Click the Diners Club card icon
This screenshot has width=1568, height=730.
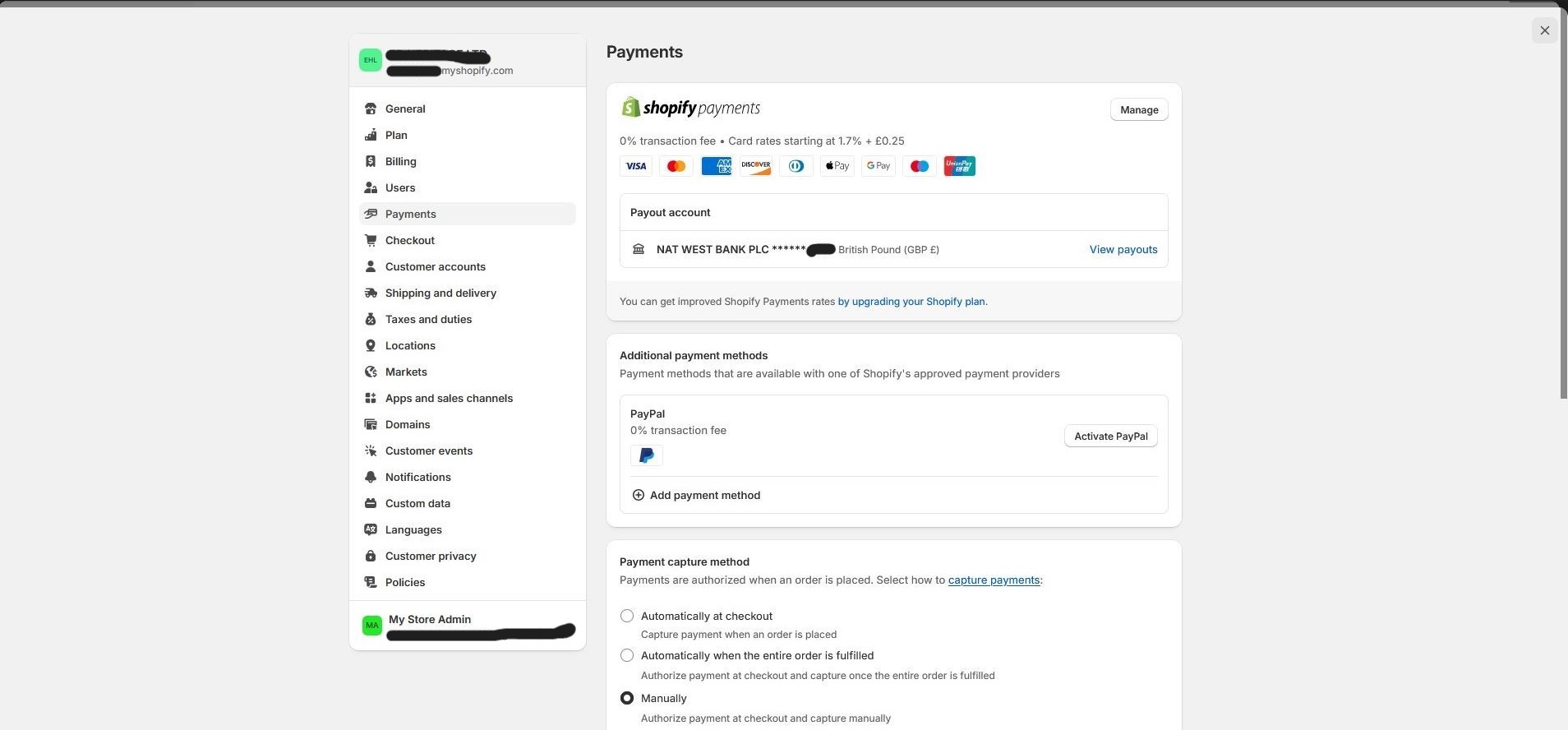coord(796,166)
